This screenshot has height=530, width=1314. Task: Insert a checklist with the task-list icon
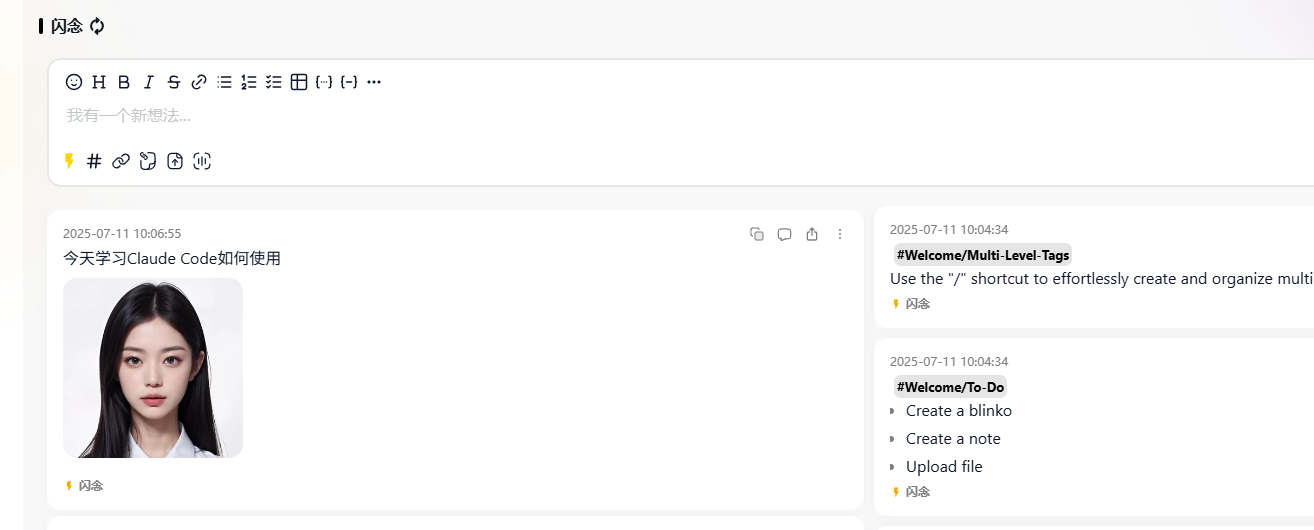[274, 82]
